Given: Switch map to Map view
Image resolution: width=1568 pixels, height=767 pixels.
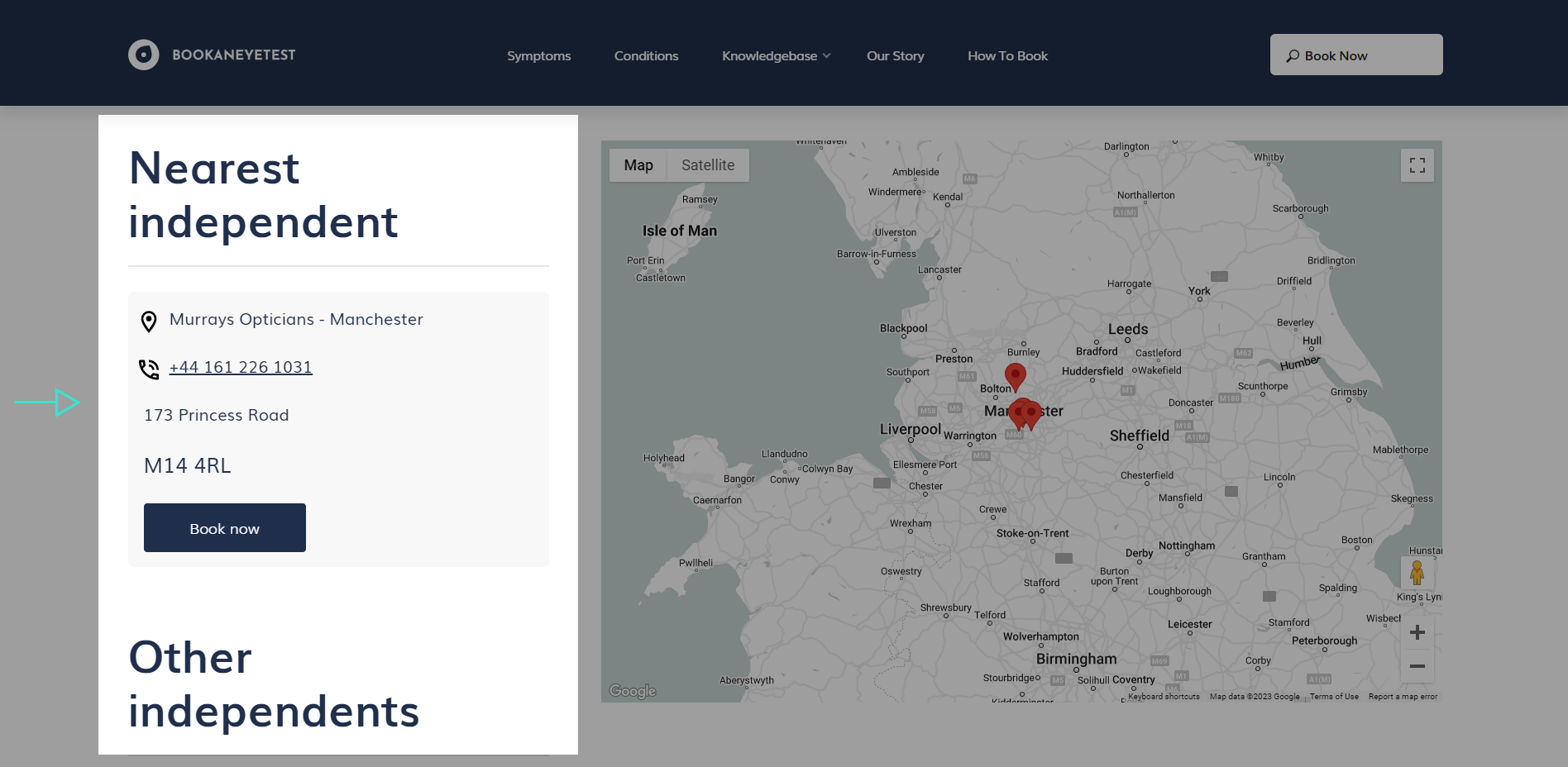Looking at the screenshot, I should 638,165.
